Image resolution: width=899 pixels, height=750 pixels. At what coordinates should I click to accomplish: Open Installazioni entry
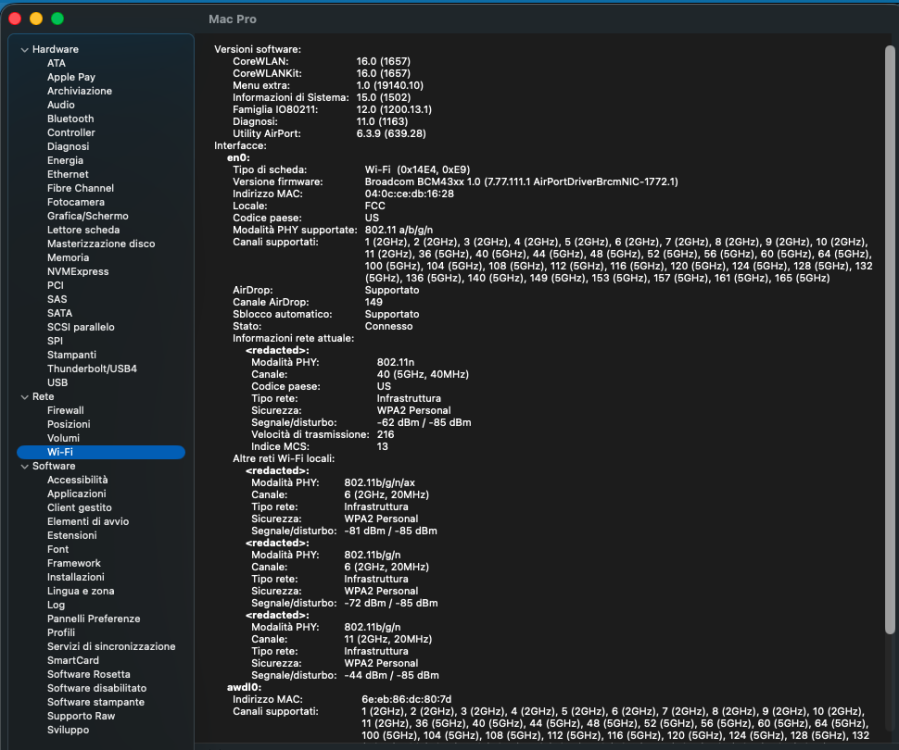[x=76, y=577]
